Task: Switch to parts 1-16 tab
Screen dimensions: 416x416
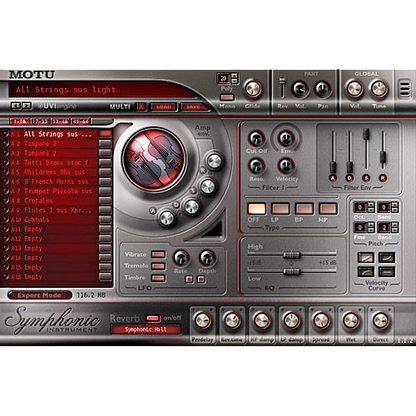Action: pos(20,121)
